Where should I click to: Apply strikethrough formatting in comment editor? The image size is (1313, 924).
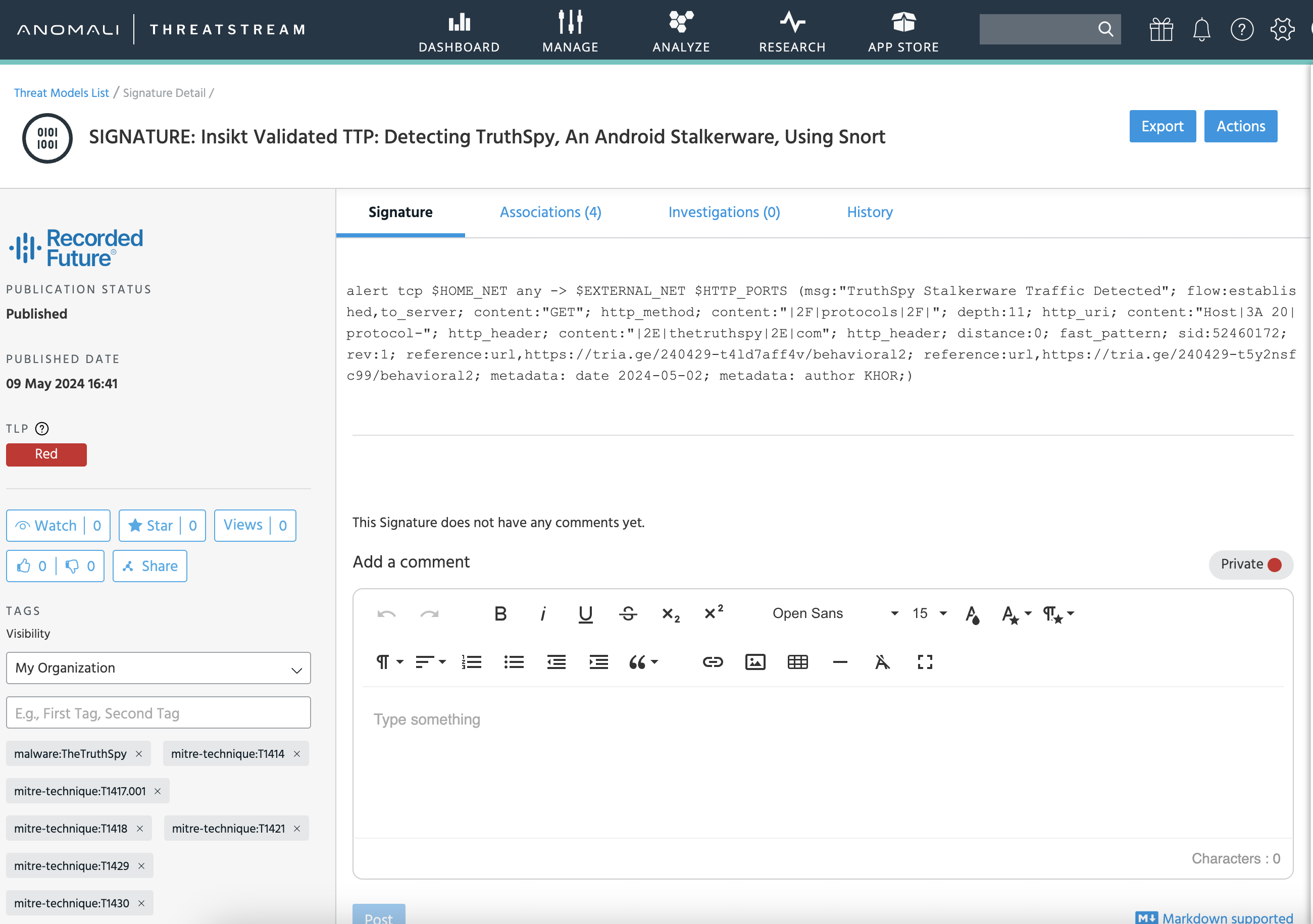pos(628,613)
